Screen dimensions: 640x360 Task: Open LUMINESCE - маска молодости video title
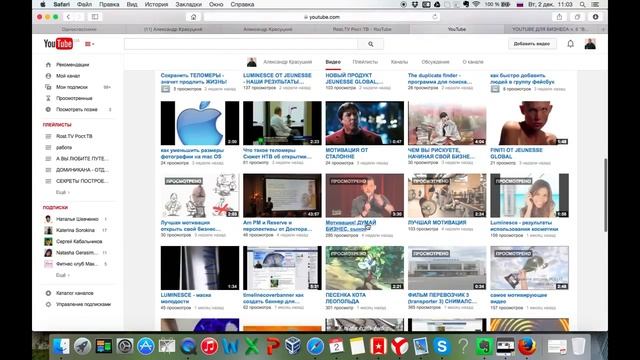click(x=186, y=298)
